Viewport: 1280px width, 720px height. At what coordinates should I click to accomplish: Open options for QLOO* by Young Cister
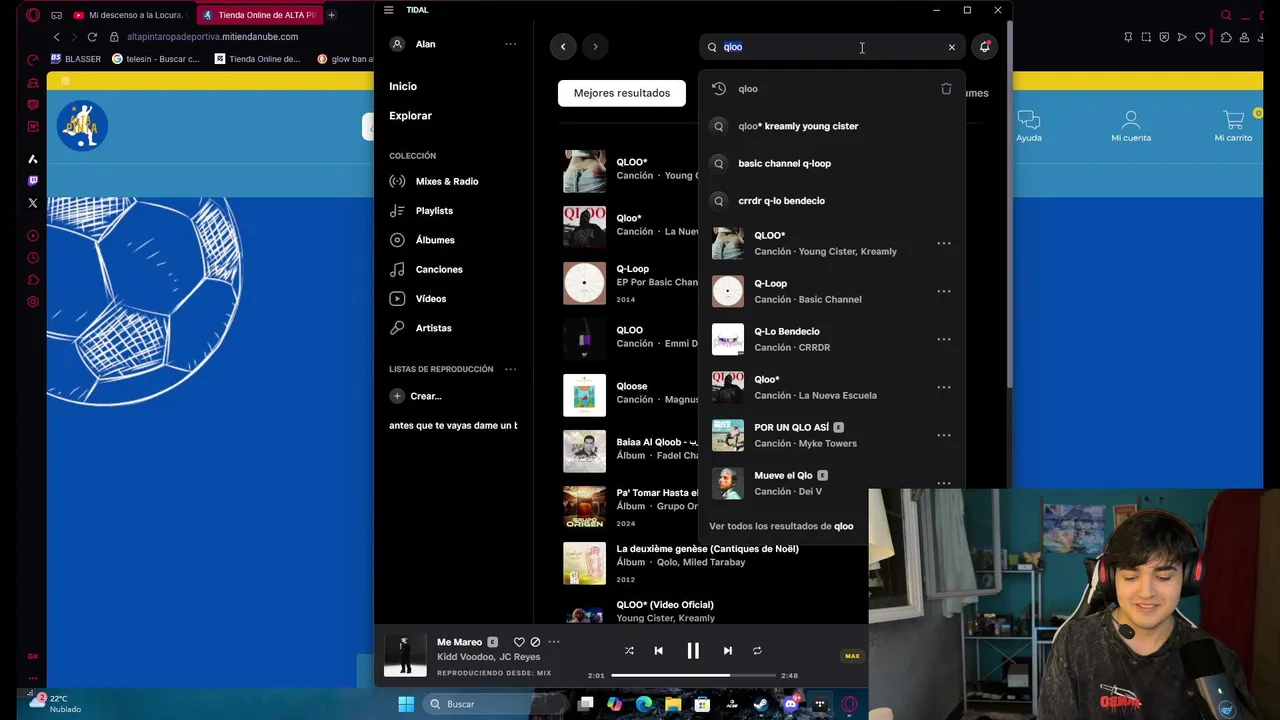point(944,243)
